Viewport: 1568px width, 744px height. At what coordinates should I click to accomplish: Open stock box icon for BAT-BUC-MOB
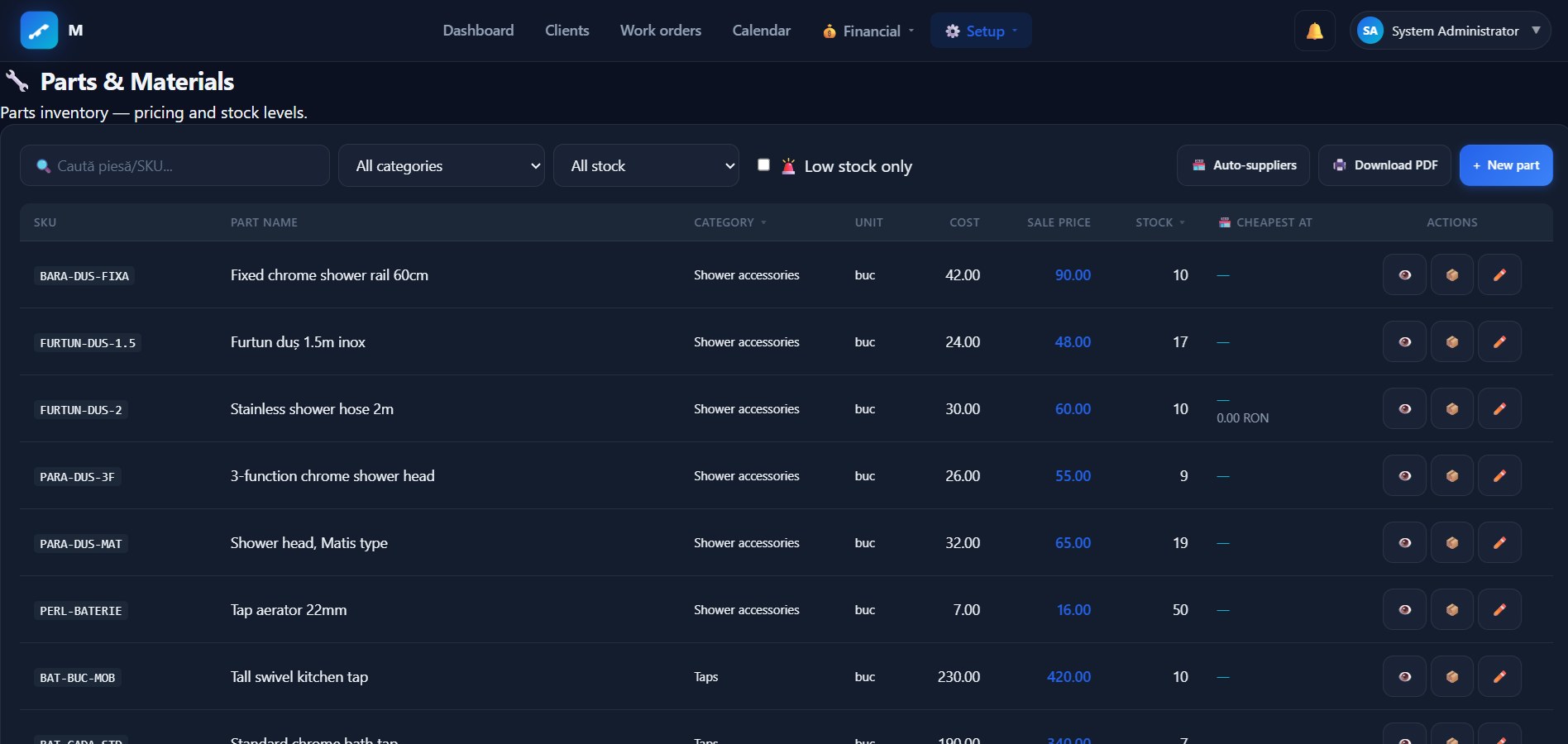pos(1451,676)
